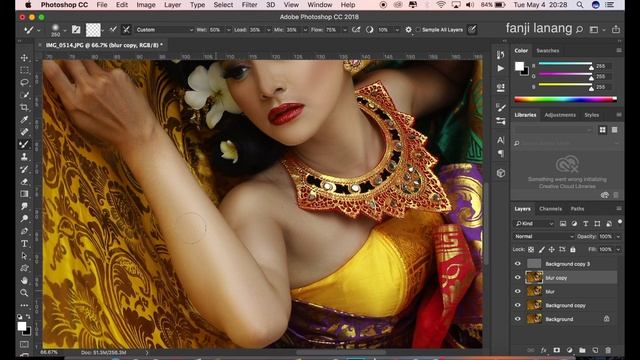Toggle lock transparent pixels

(531, 249)
